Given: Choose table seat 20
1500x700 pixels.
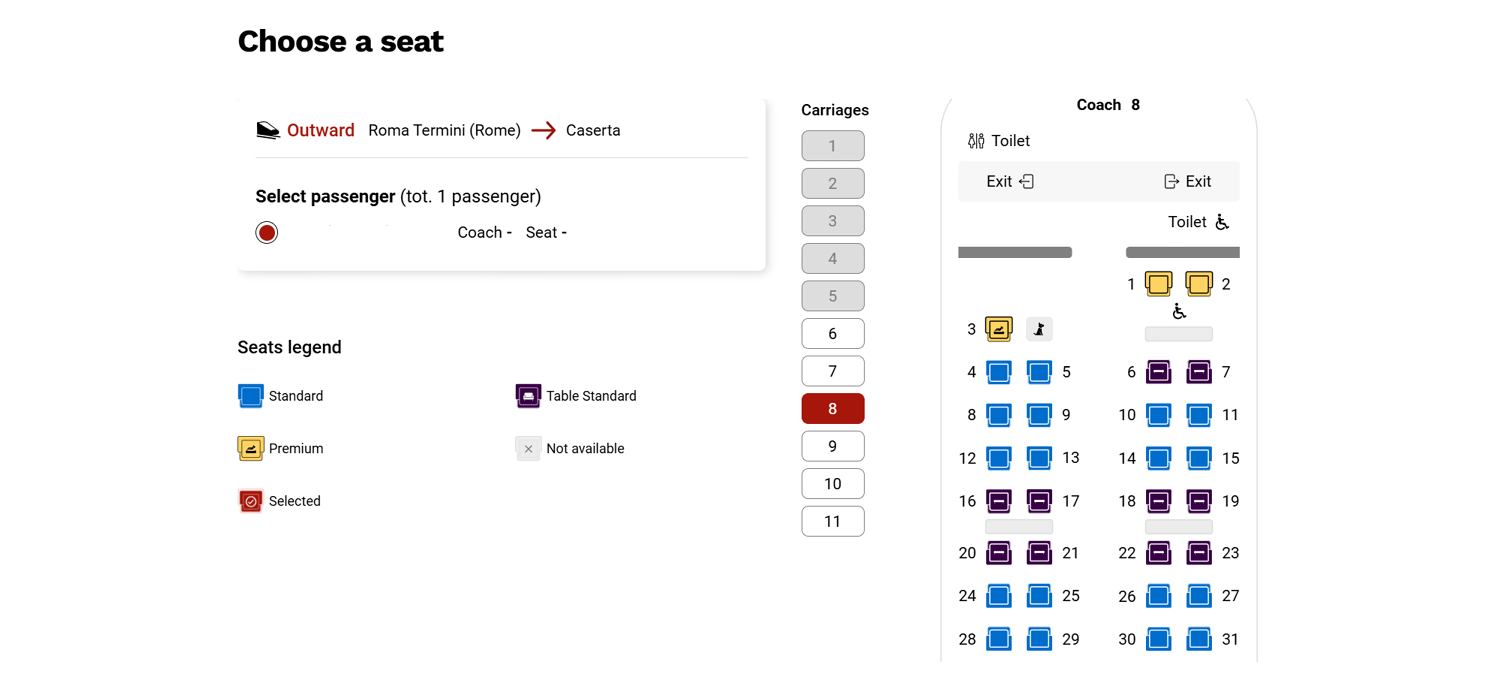Looking at the screenshot, I should click(998, 553).
